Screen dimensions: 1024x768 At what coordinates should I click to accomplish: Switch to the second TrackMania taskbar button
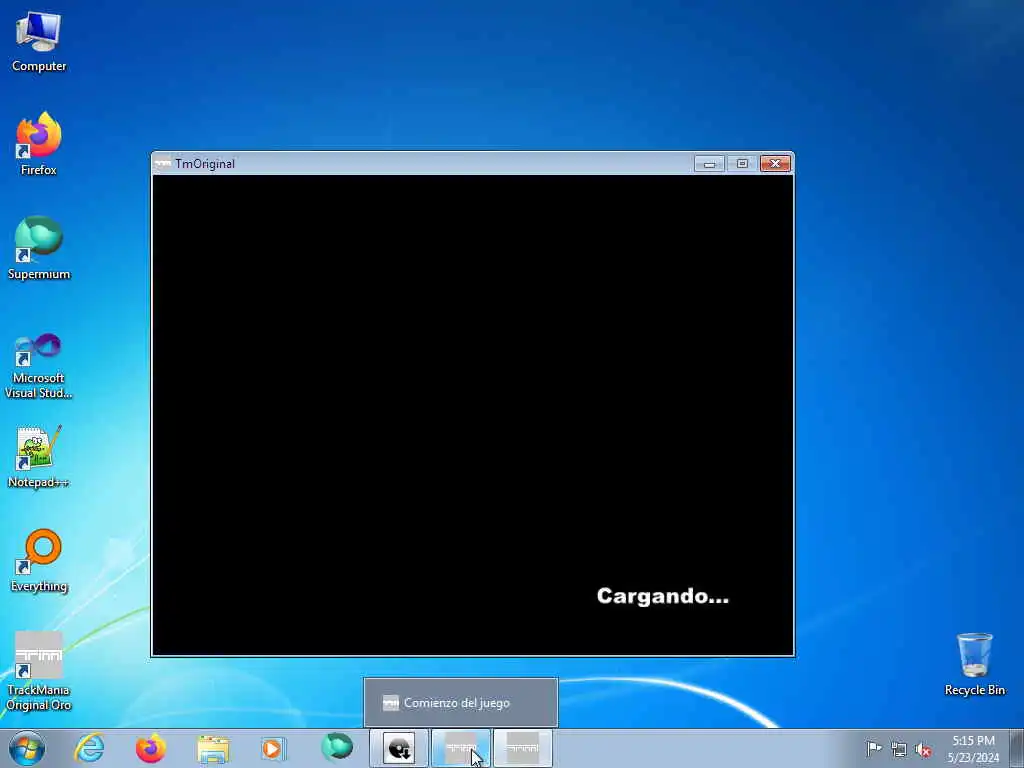tap(522, 748)
